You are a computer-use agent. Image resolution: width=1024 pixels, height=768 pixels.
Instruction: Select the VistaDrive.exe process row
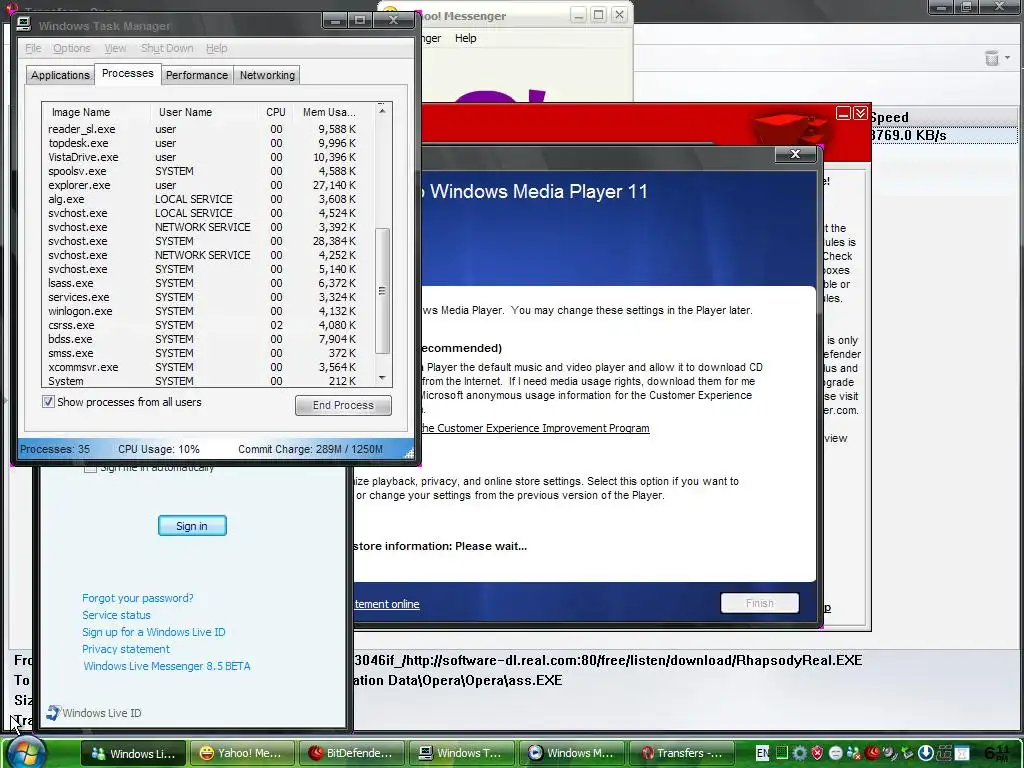[208, 157]
